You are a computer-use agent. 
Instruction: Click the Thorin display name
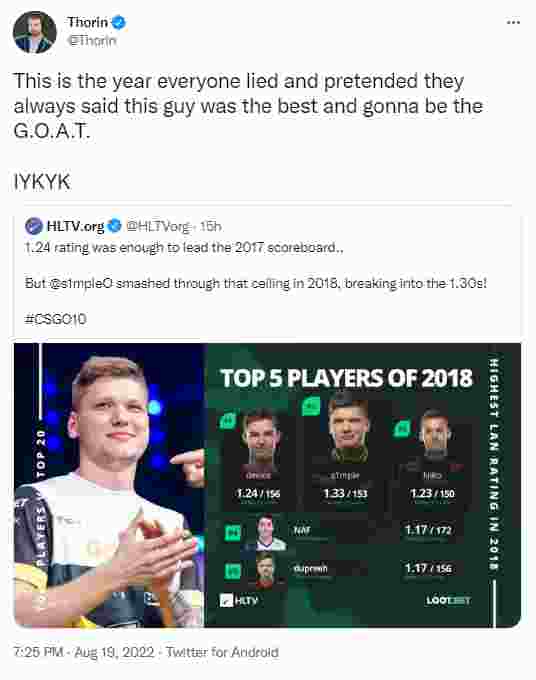(88, 22)
